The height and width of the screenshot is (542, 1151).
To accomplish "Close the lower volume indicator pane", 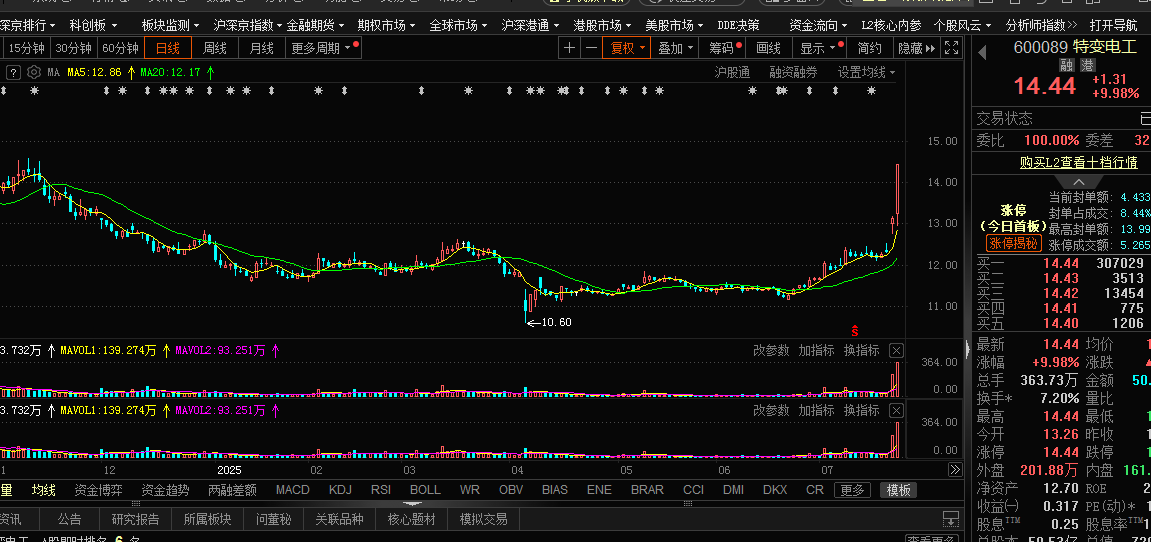I will [x=896, y=411].
